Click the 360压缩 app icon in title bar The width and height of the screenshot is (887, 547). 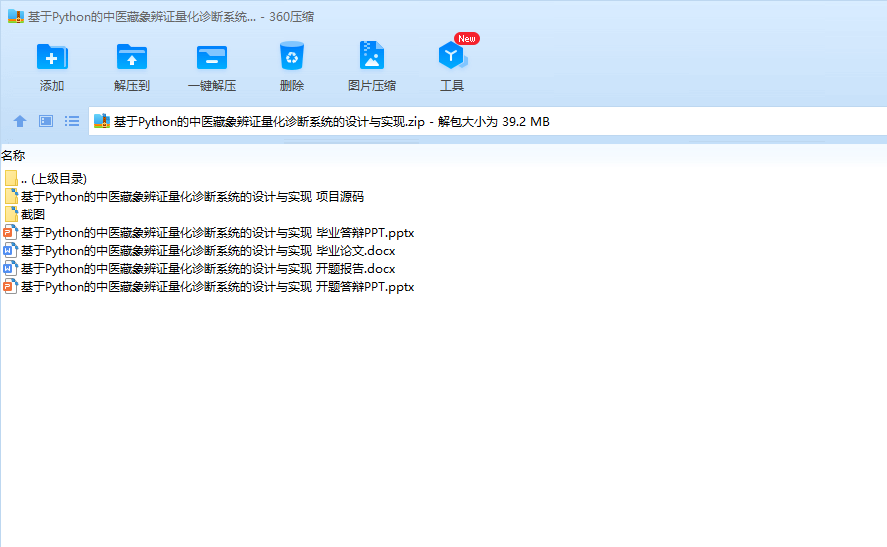(15, 16)
